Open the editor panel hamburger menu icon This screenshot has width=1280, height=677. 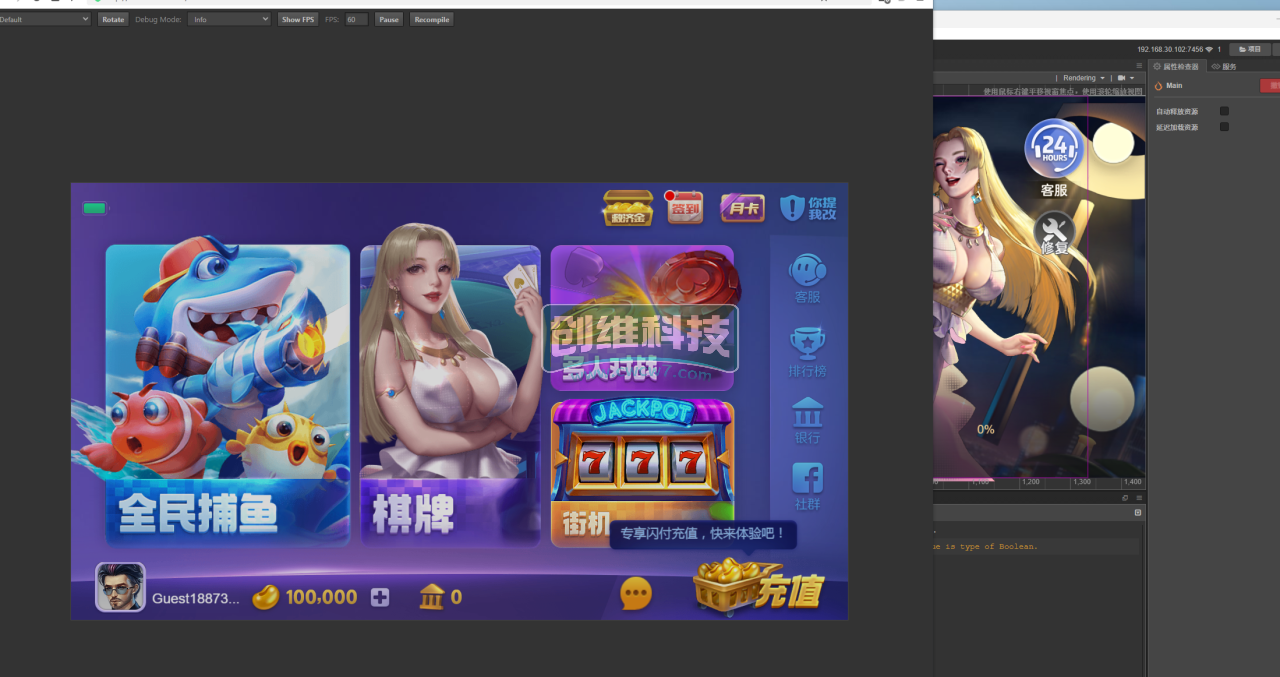1139,65
